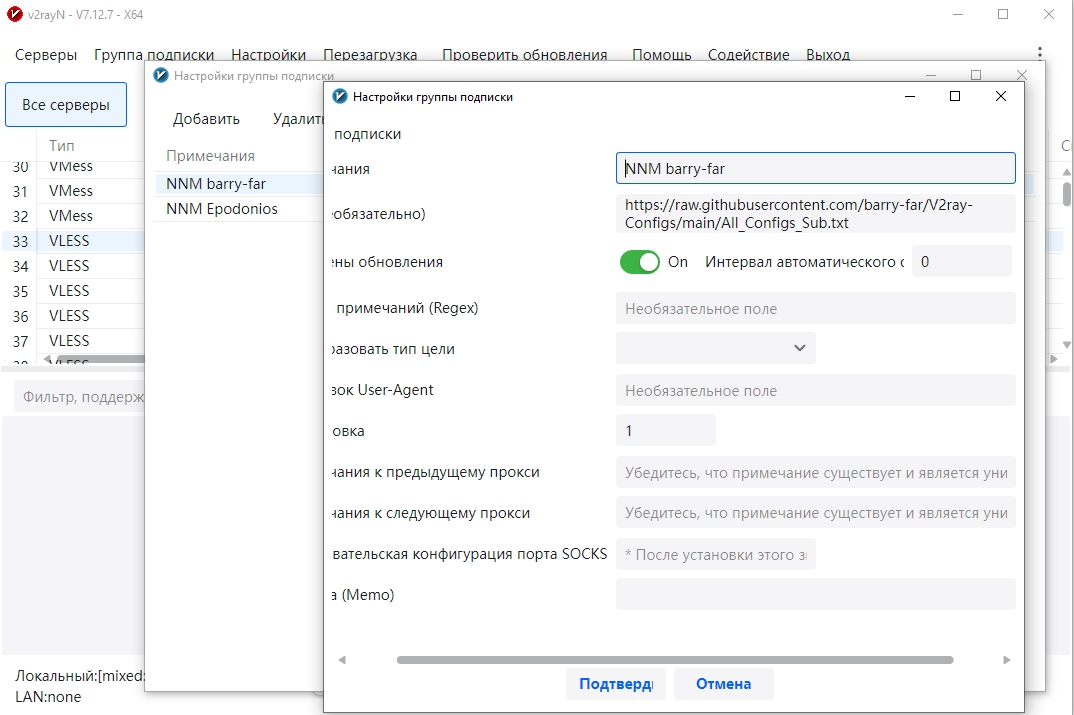Click the Отмена button
1074x715 pixels.
[x=723, y=683]
